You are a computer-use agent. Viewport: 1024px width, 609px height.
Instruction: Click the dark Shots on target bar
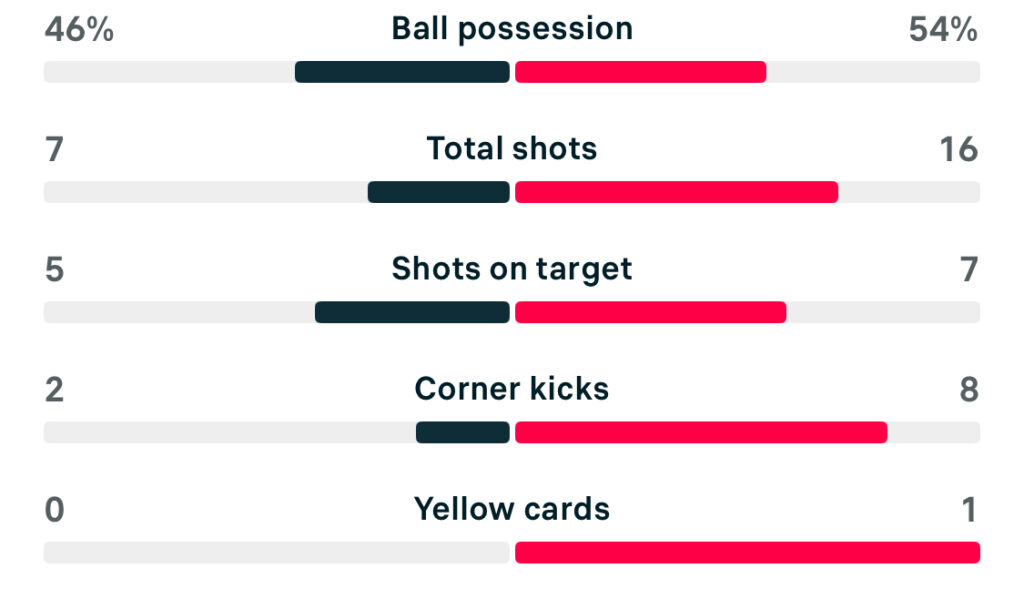[412, 312]
